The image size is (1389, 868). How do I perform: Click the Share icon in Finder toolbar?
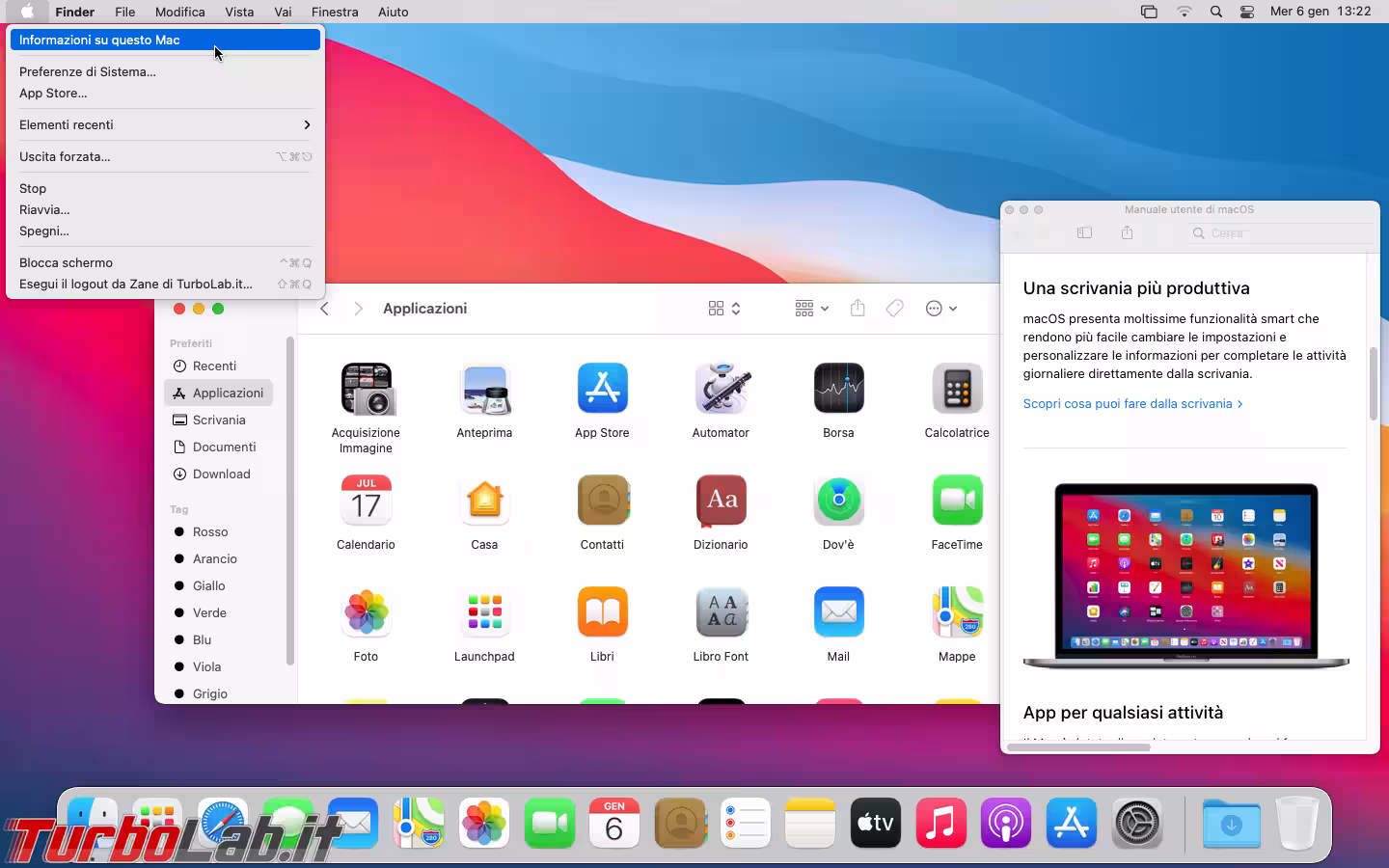pyautogui.click(x=858, y=309)
